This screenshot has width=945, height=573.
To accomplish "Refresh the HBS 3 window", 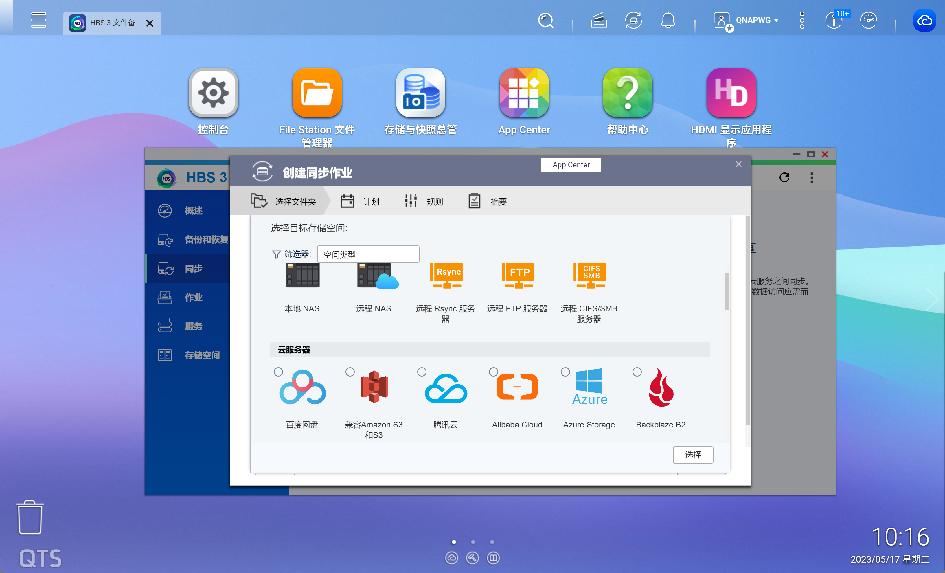I will [x=785, y=177].
